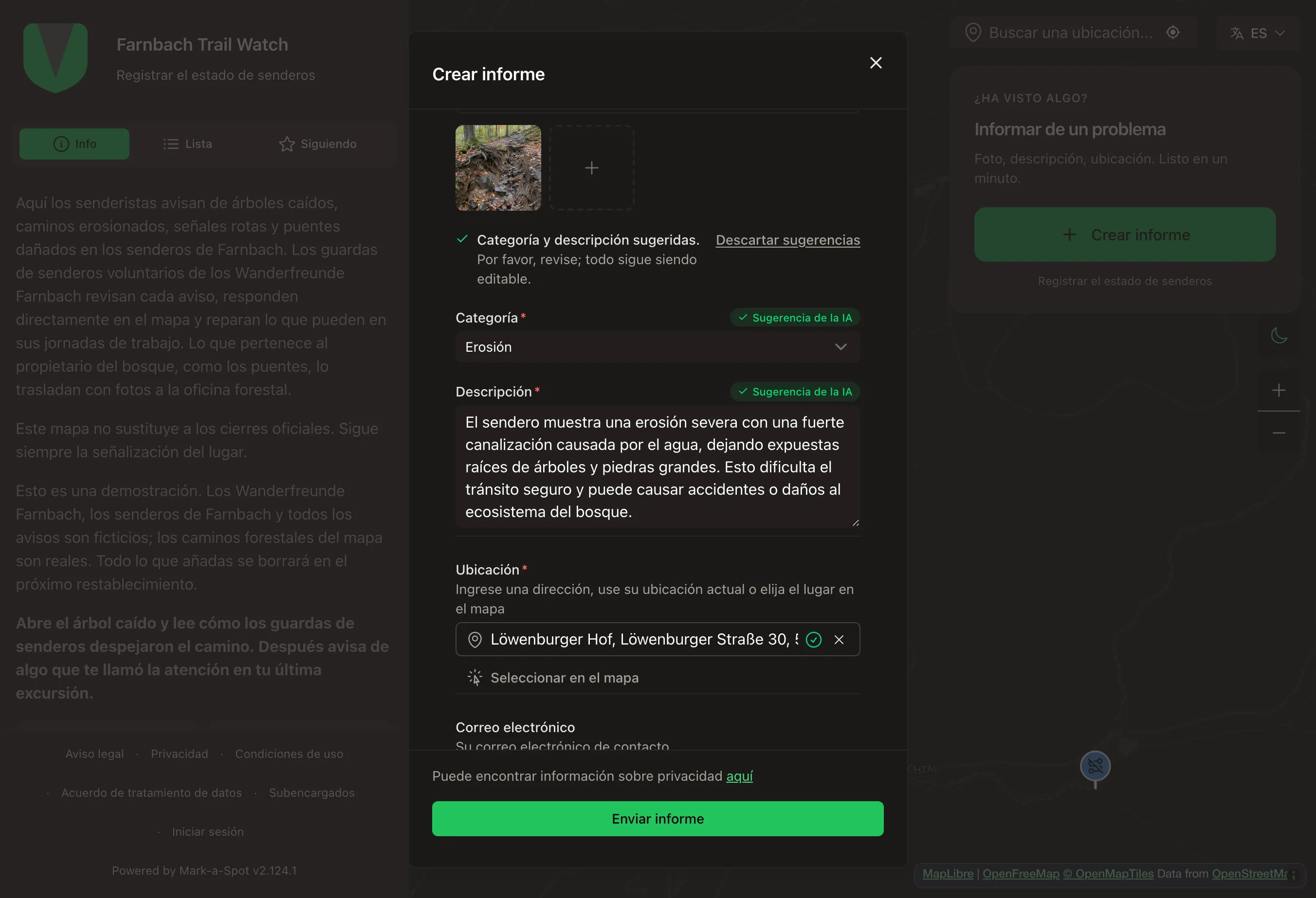Screen dimensions: 1316x898
Task: Open the privacy information aquí link
Action: click(x=740, y=776)
